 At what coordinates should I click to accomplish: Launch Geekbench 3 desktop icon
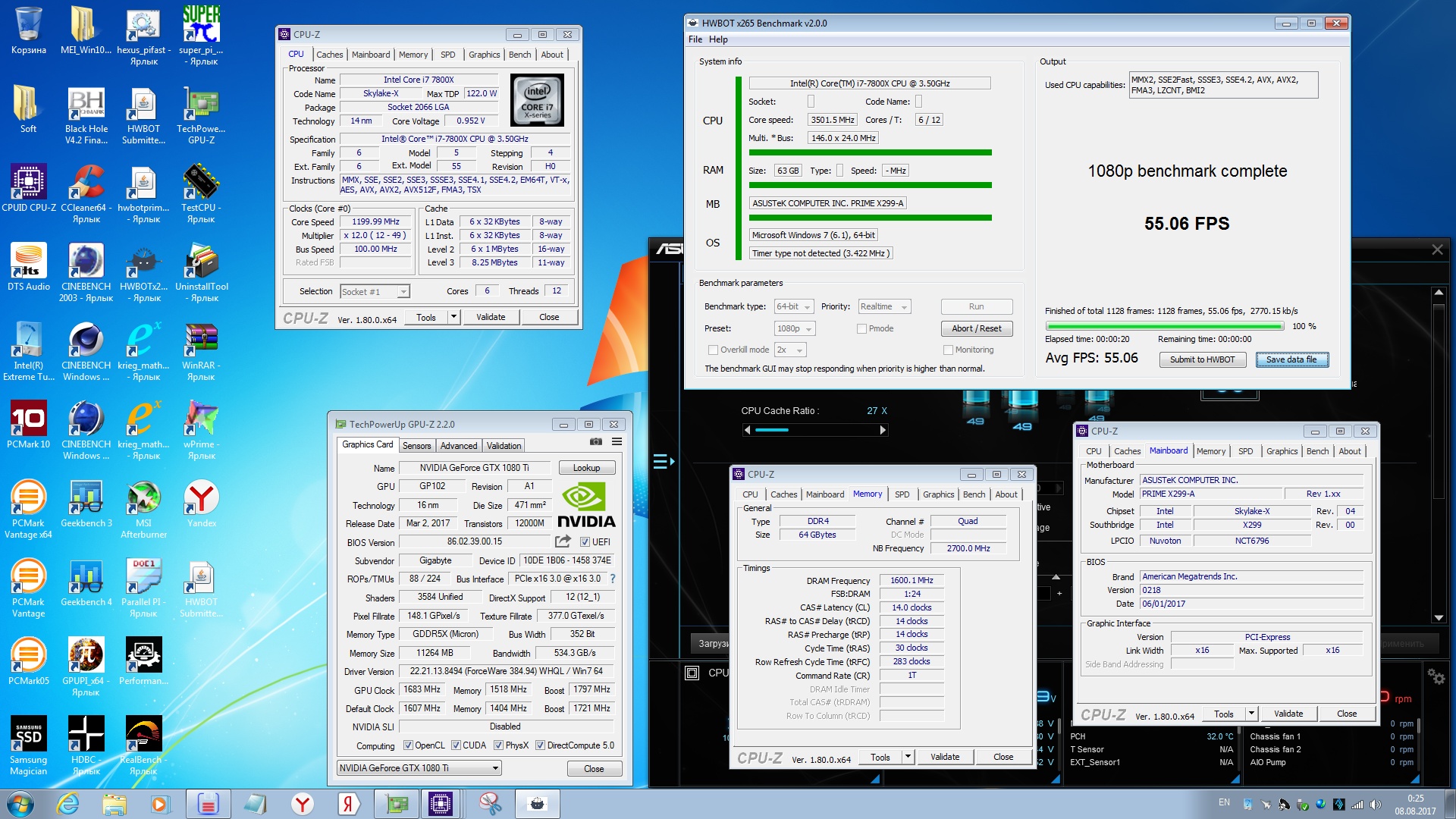[86, 504]
